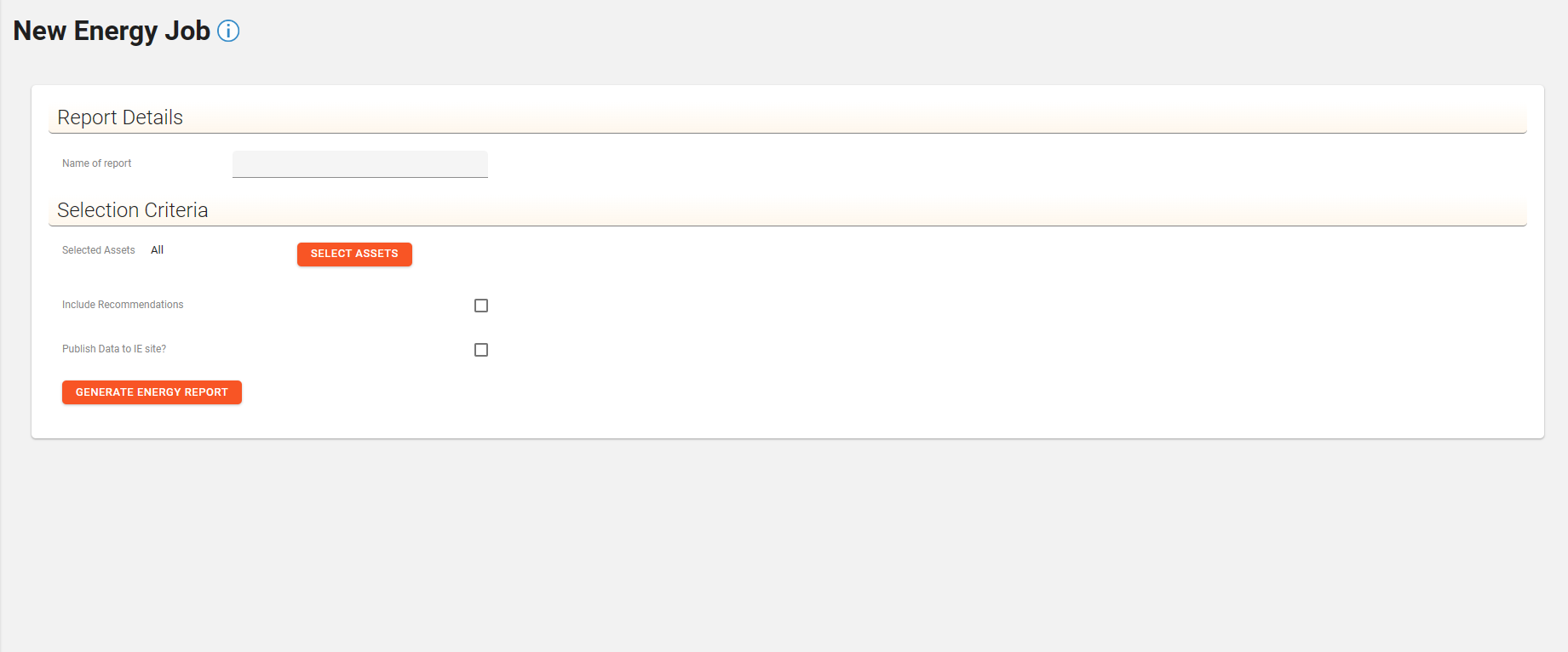The image size is (1568, 652).
Task: Click the Name of report label
Action: tap(96, 163)
